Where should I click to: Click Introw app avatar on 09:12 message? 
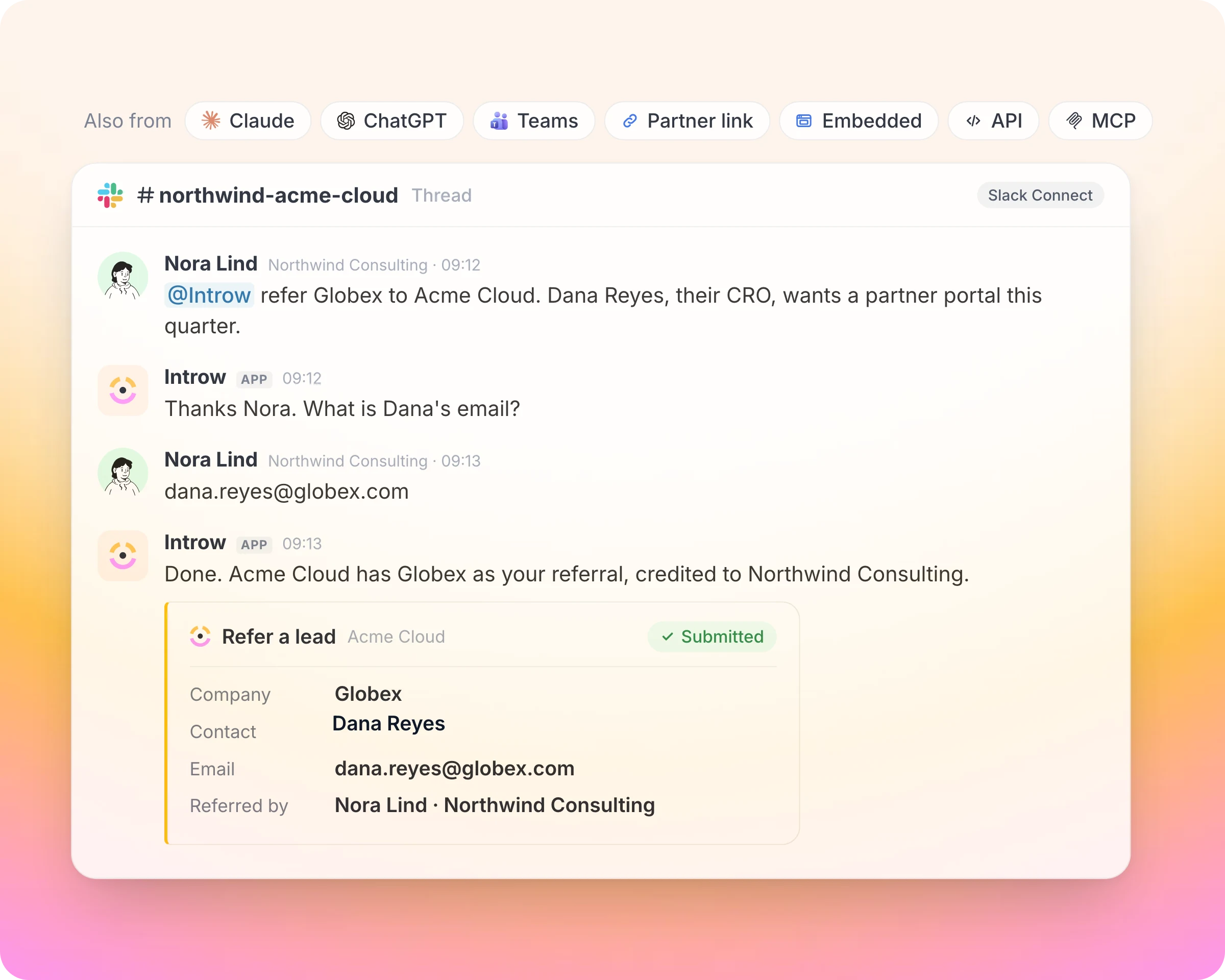pyautogui.click(x=122, y=390)
